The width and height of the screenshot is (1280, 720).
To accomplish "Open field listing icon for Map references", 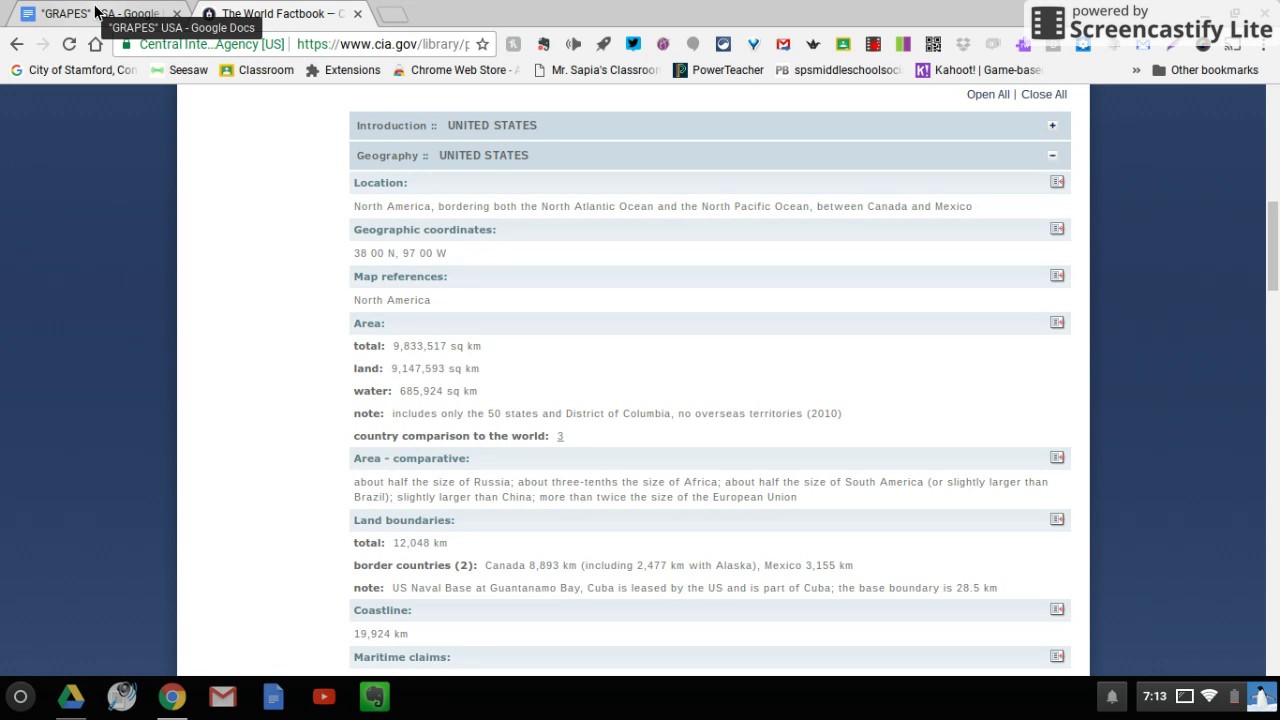I will tap(1057, 276).
